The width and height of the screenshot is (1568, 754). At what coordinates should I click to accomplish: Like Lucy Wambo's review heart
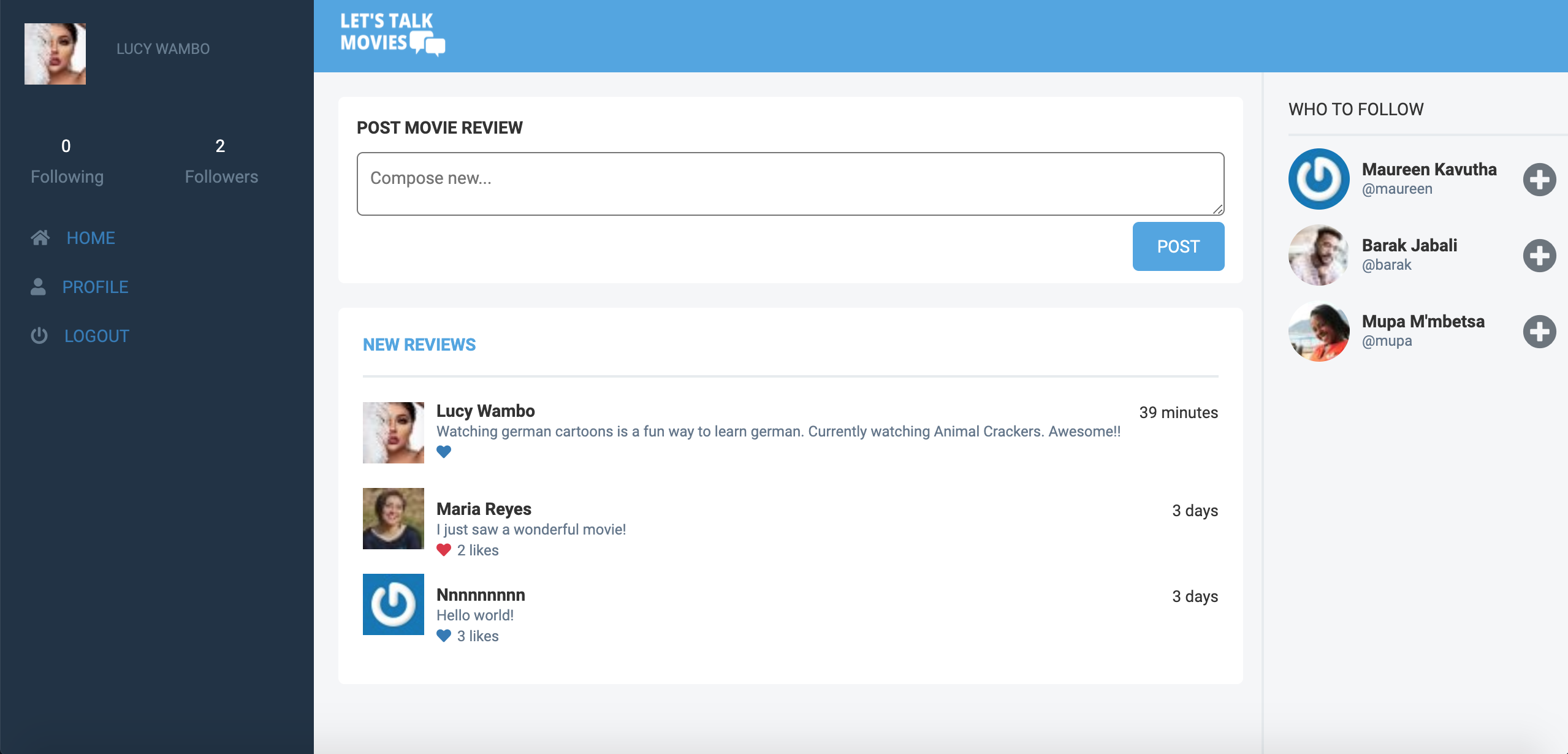point(444,452)
